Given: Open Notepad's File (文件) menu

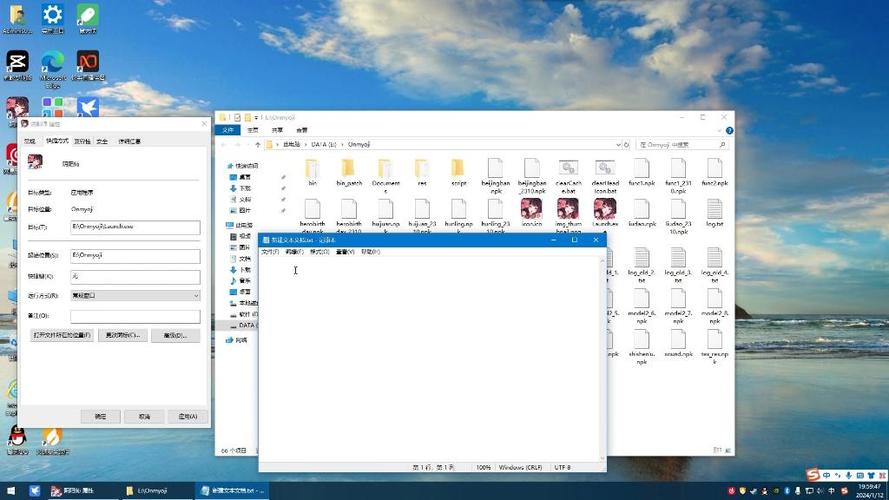Looking at the screenshot, I should [x=270, y=252].
